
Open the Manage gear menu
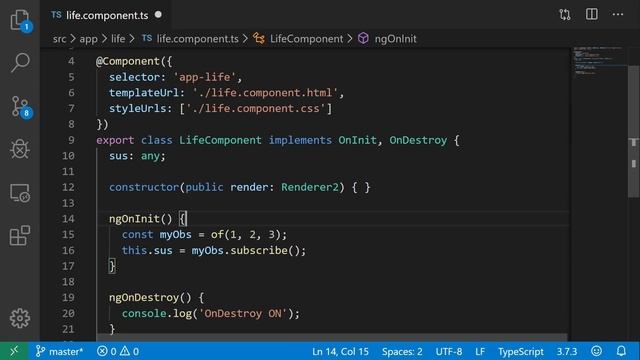20,318
